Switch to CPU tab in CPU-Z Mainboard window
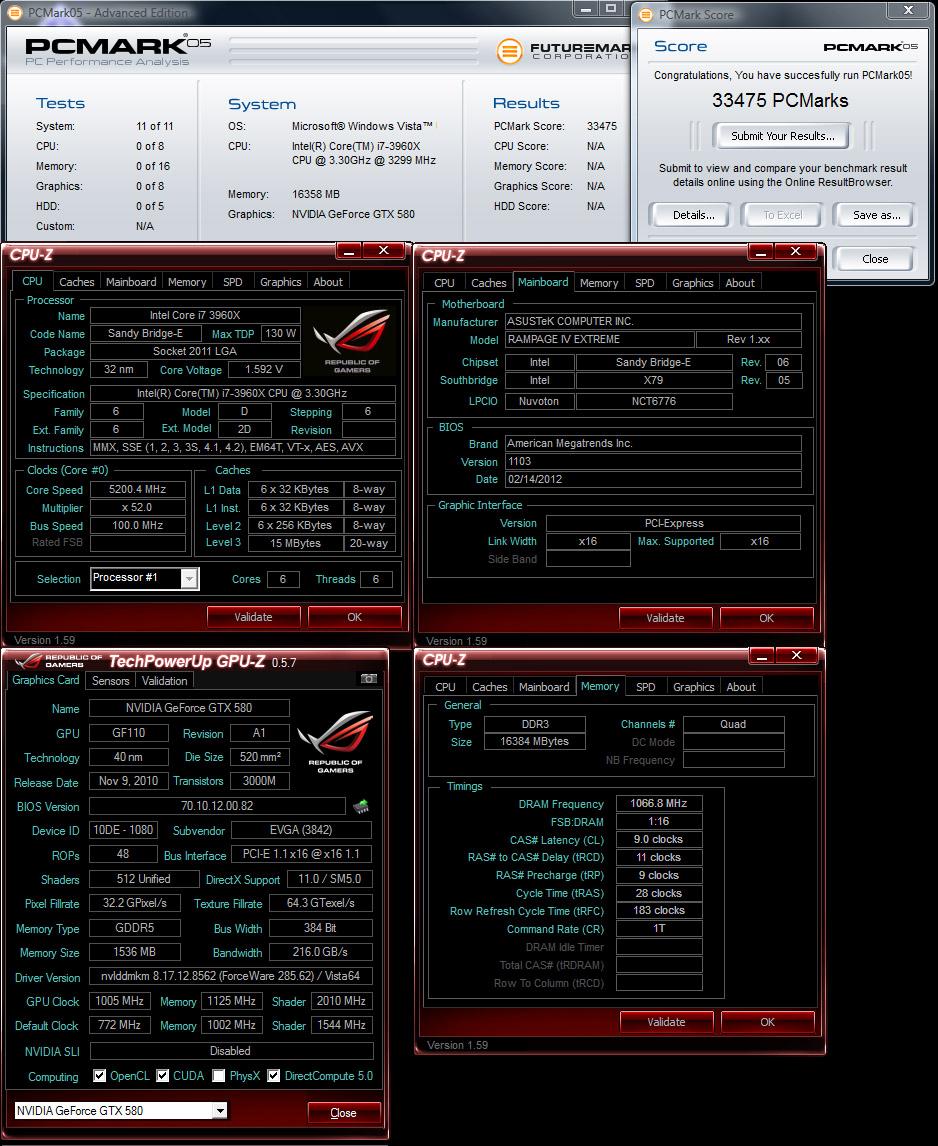 (x=445, y=283)
